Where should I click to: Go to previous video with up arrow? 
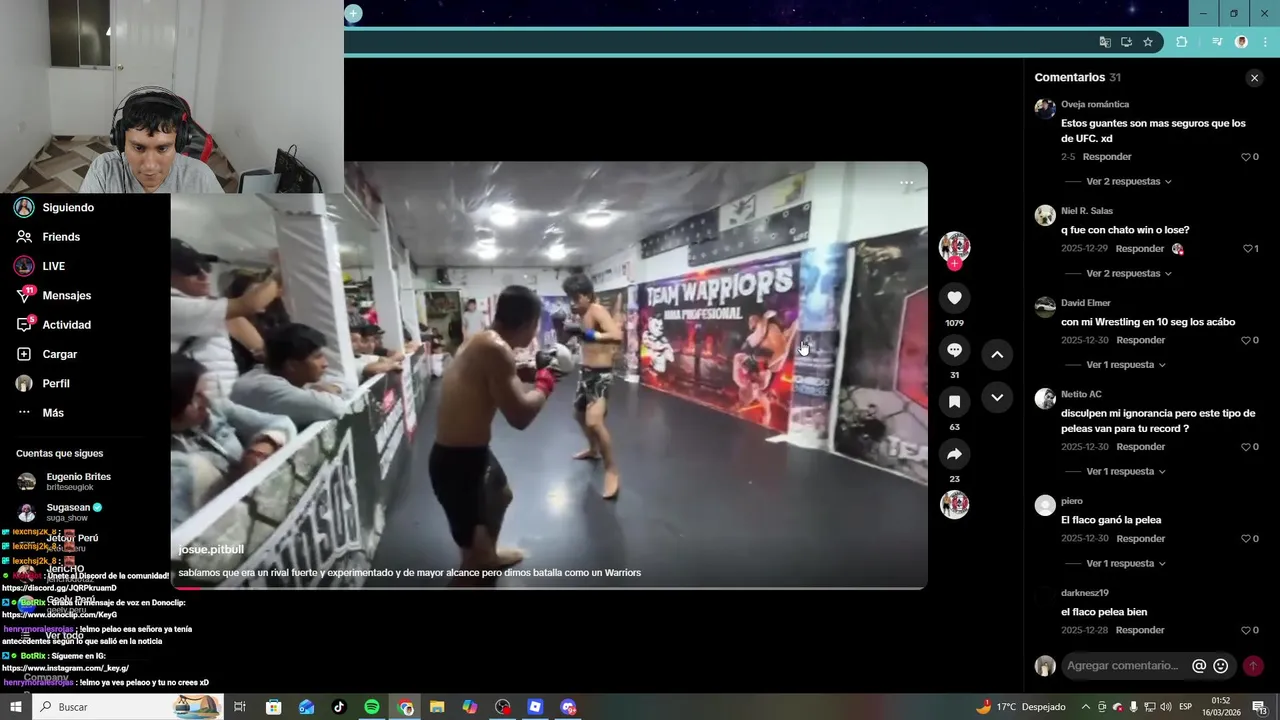tap(997, 354)
